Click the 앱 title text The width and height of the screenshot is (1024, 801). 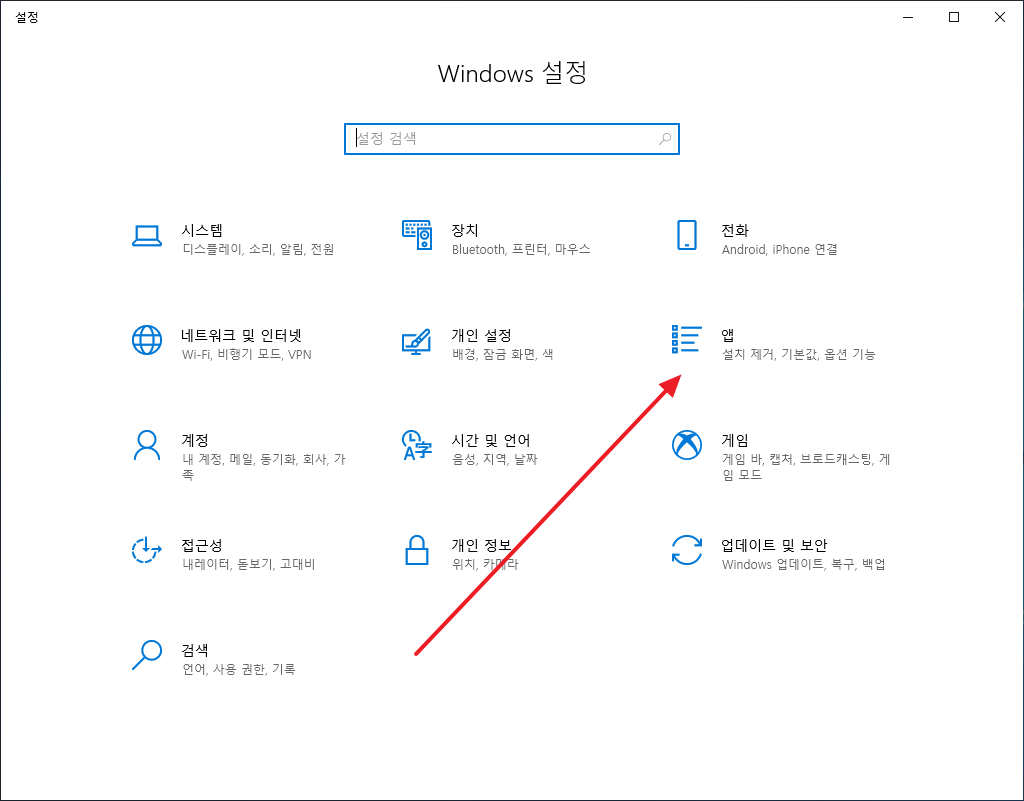click(x=728, y=335)
